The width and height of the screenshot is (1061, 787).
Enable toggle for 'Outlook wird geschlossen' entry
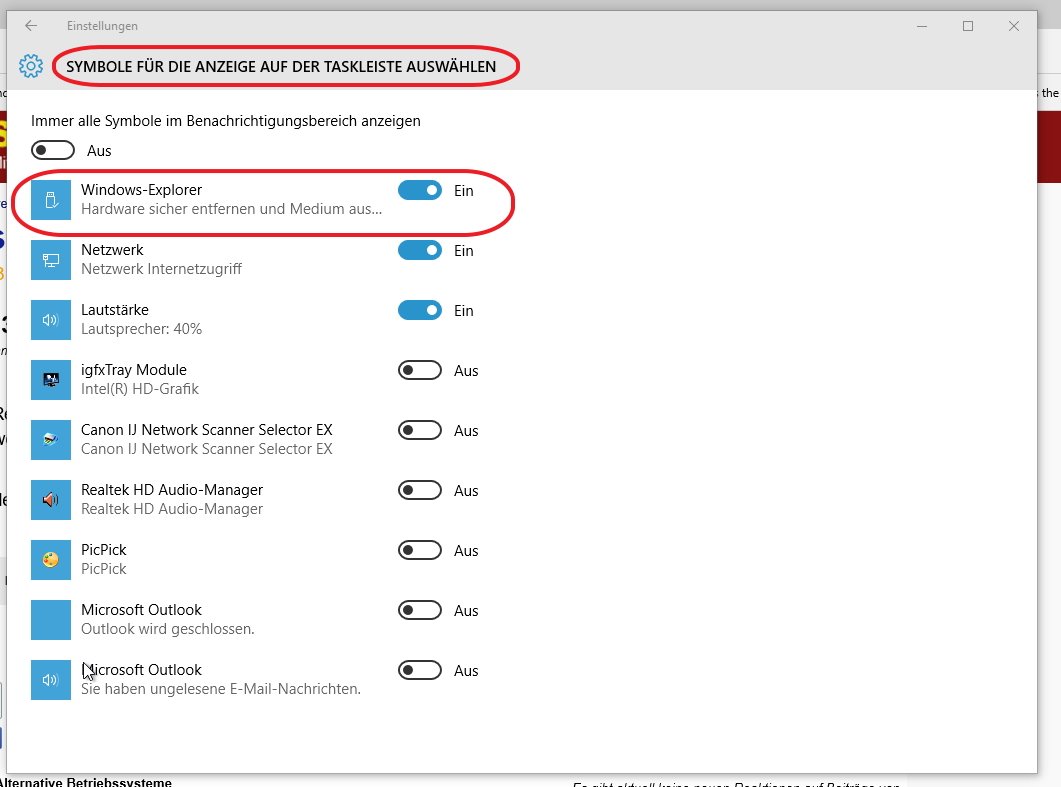[420, 610]
